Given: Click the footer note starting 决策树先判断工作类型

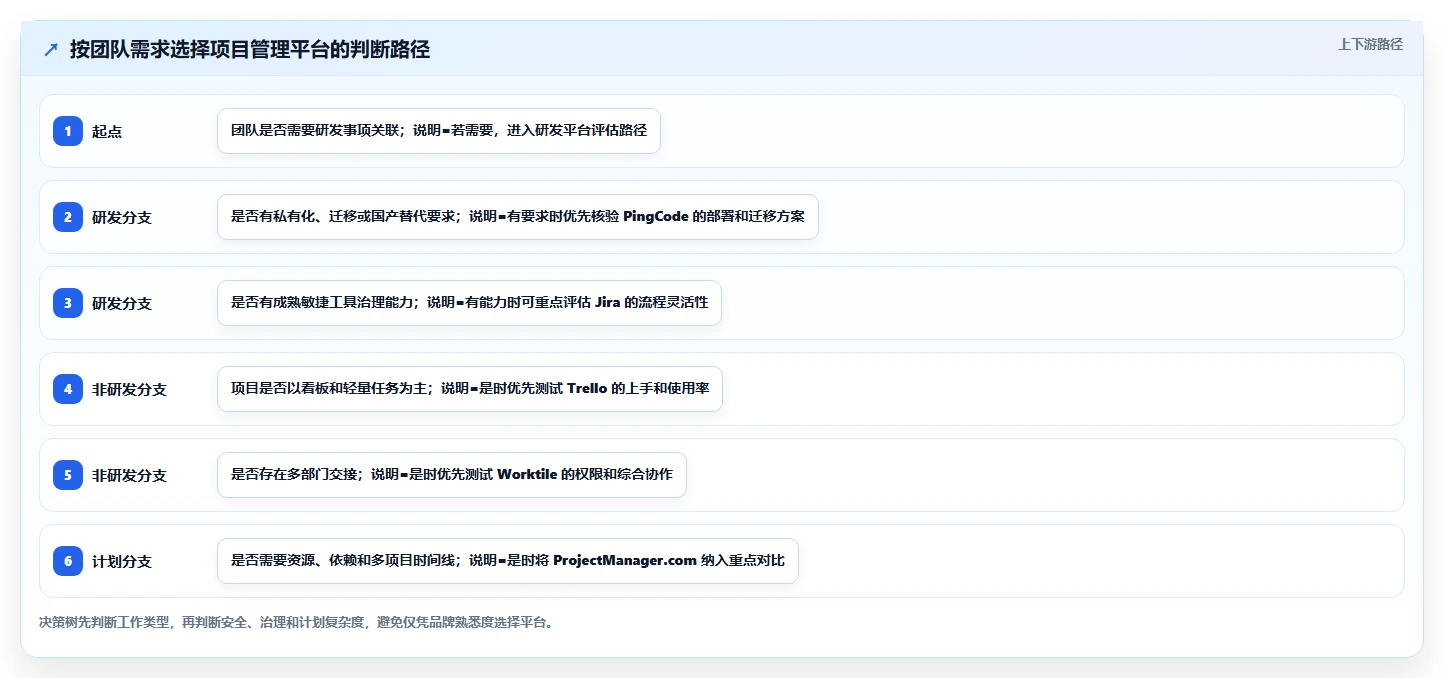Looking at the screenshot, I should pyautogui.click(x=296, y=622).
